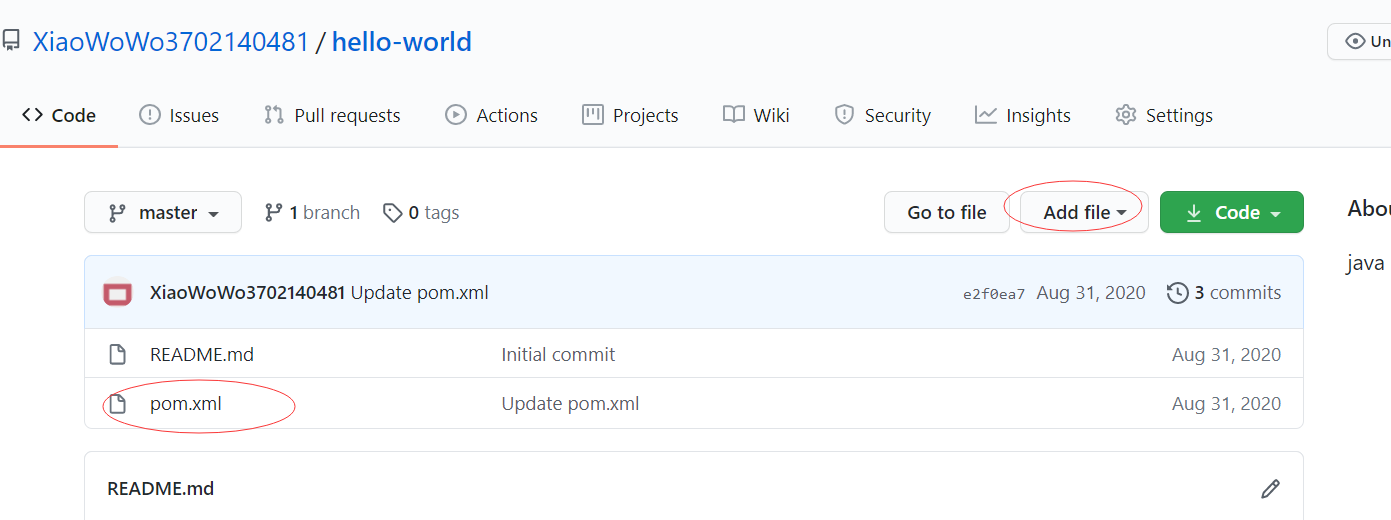Click the tags label icon
Image resolution: width=1391 pixels, height=520 pixels.
point(393,213)
